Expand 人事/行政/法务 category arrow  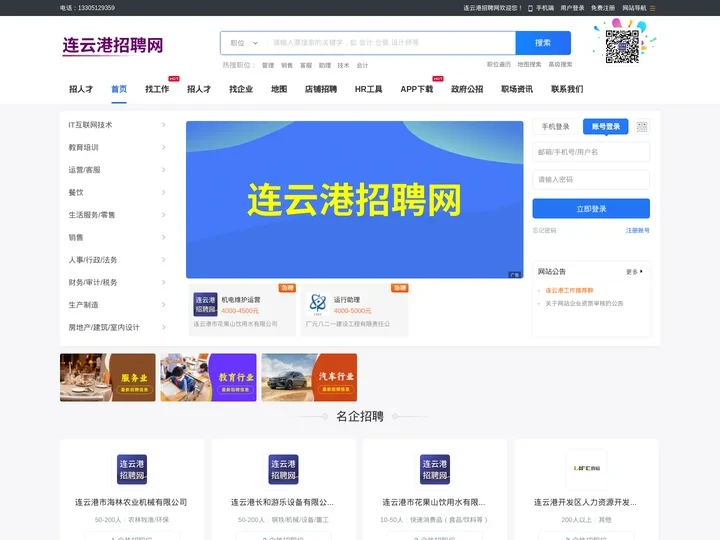163,260
